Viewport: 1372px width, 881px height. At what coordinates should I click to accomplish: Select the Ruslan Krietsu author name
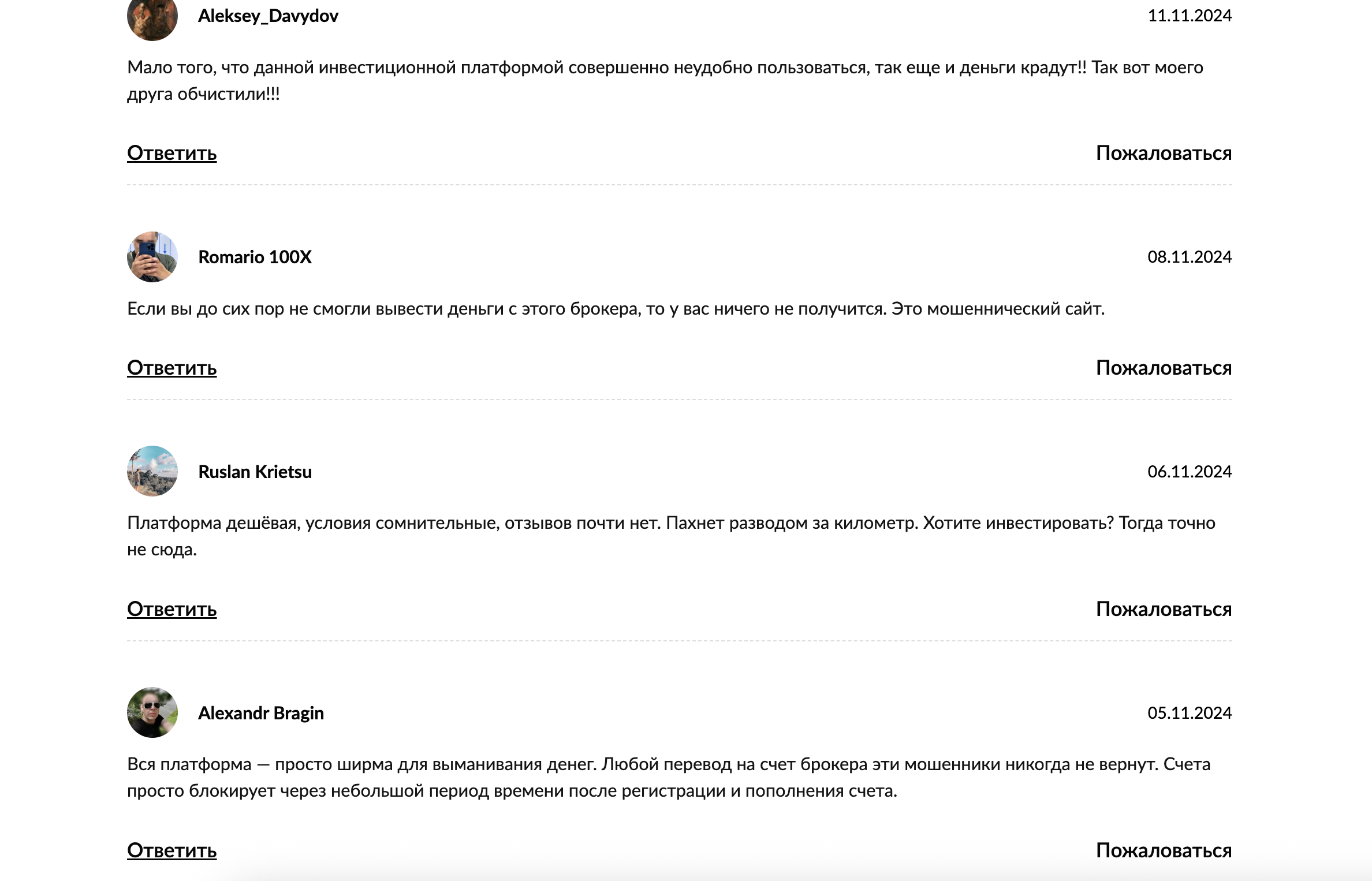255,472
